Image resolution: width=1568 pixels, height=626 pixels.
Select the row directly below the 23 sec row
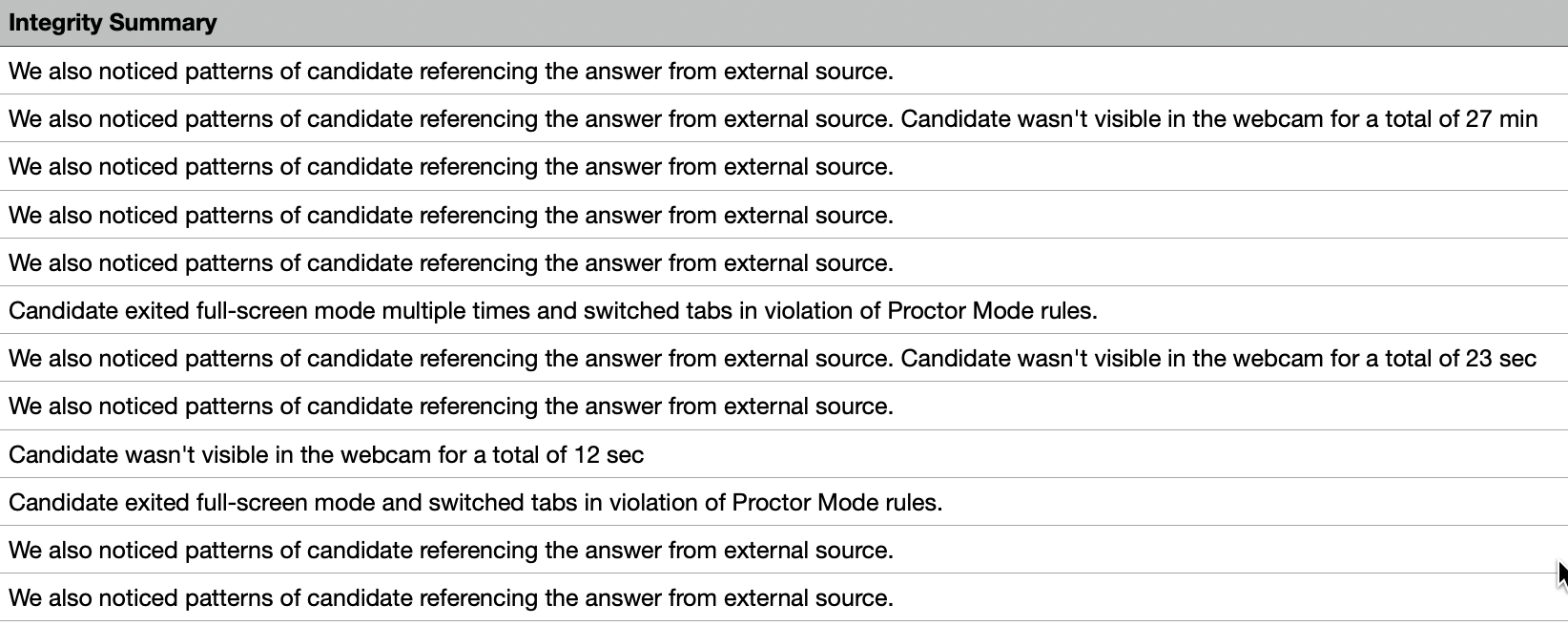click(x=451, y=407)
